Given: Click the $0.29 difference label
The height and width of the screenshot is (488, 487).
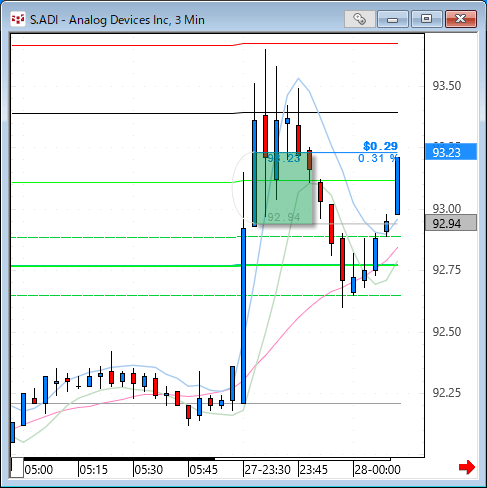Looking at the screenshot, I should (380, 146).
